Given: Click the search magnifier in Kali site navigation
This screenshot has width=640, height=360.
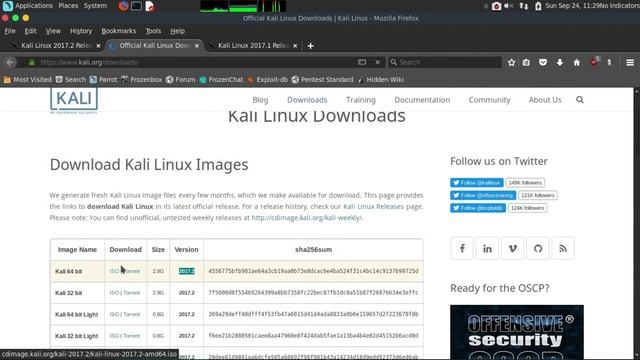Looking at the screenshot, I should pos(580,100).
